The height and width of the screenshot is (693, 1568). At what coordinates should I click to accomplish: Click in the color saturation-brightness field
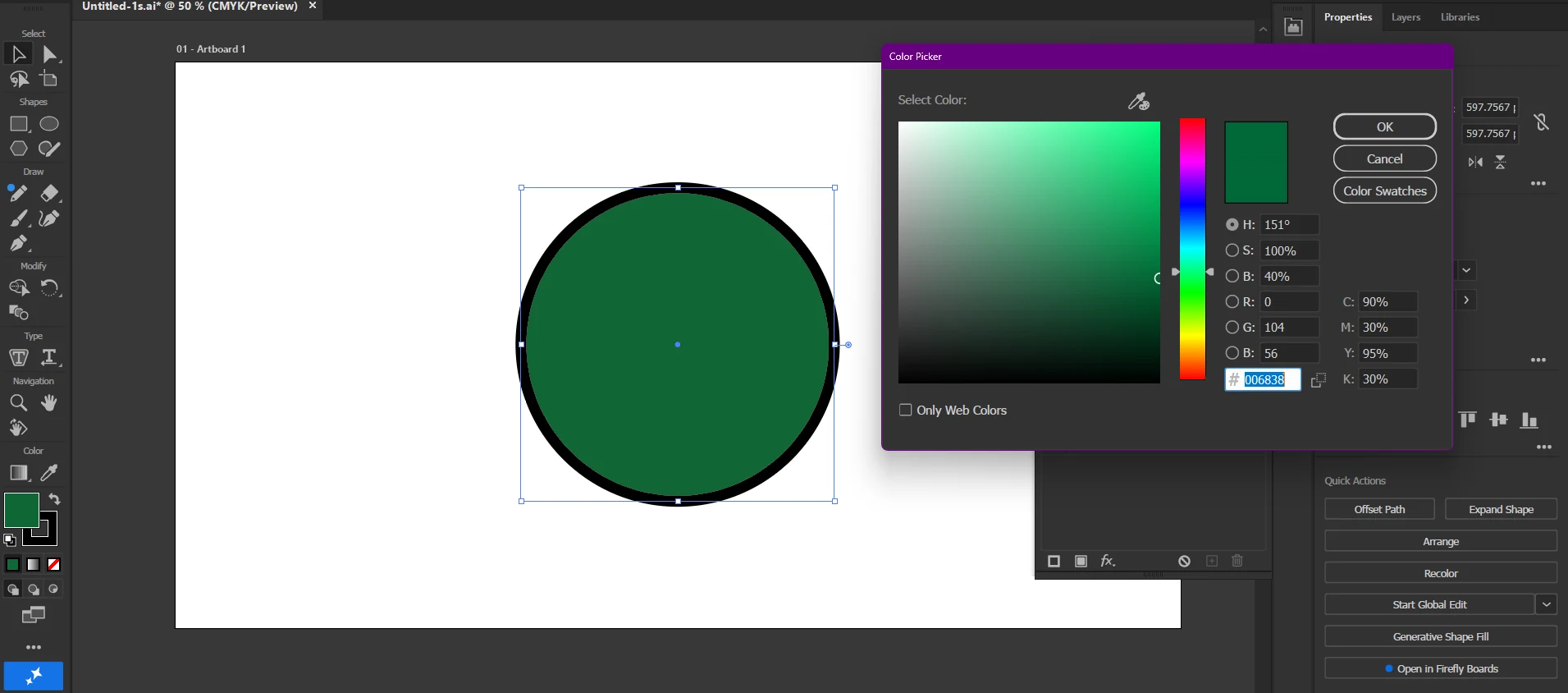1029,252
